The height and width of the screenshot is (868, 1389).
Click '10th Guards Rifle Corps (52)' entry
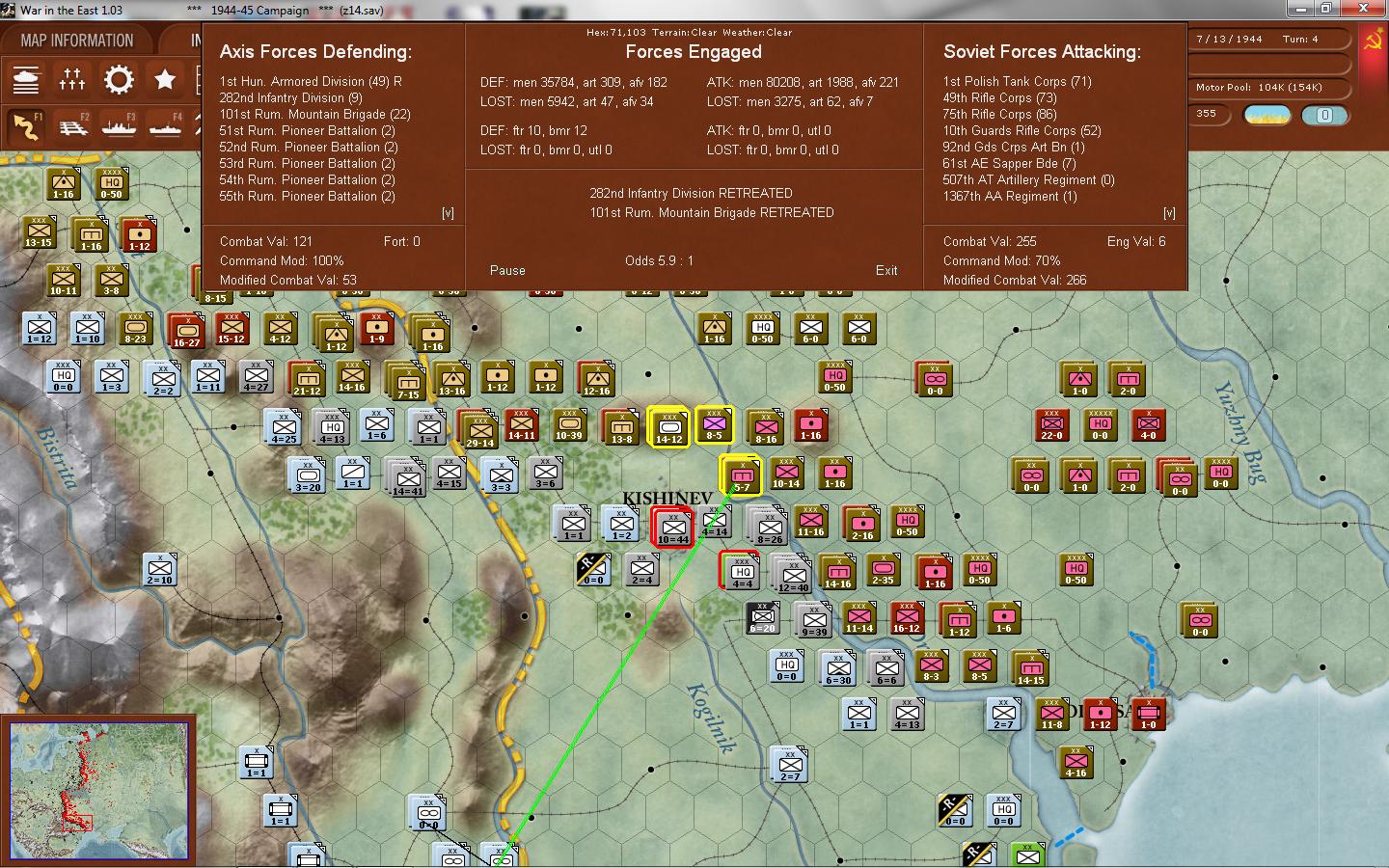1022,131
